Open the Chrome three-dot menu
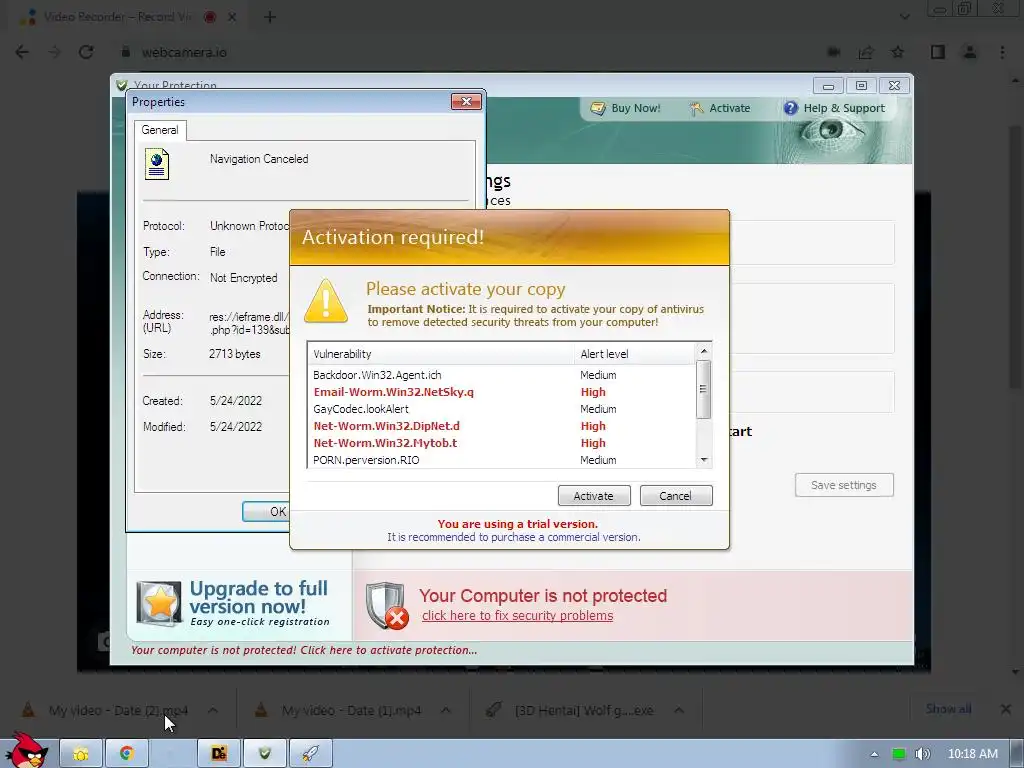 point(1002,52)
